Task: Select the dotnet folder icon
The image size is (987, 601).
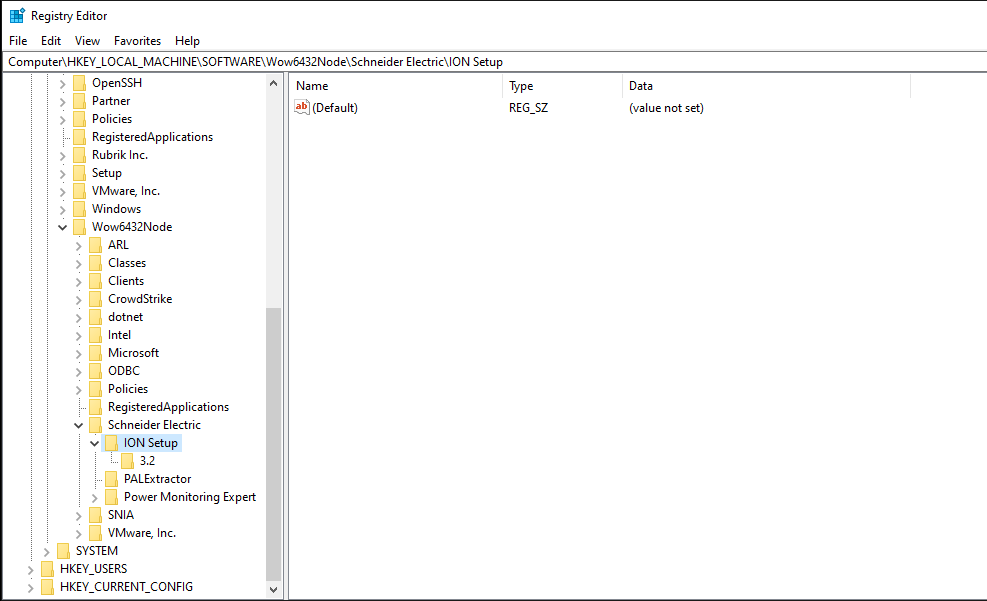Action: pos(96,317)
